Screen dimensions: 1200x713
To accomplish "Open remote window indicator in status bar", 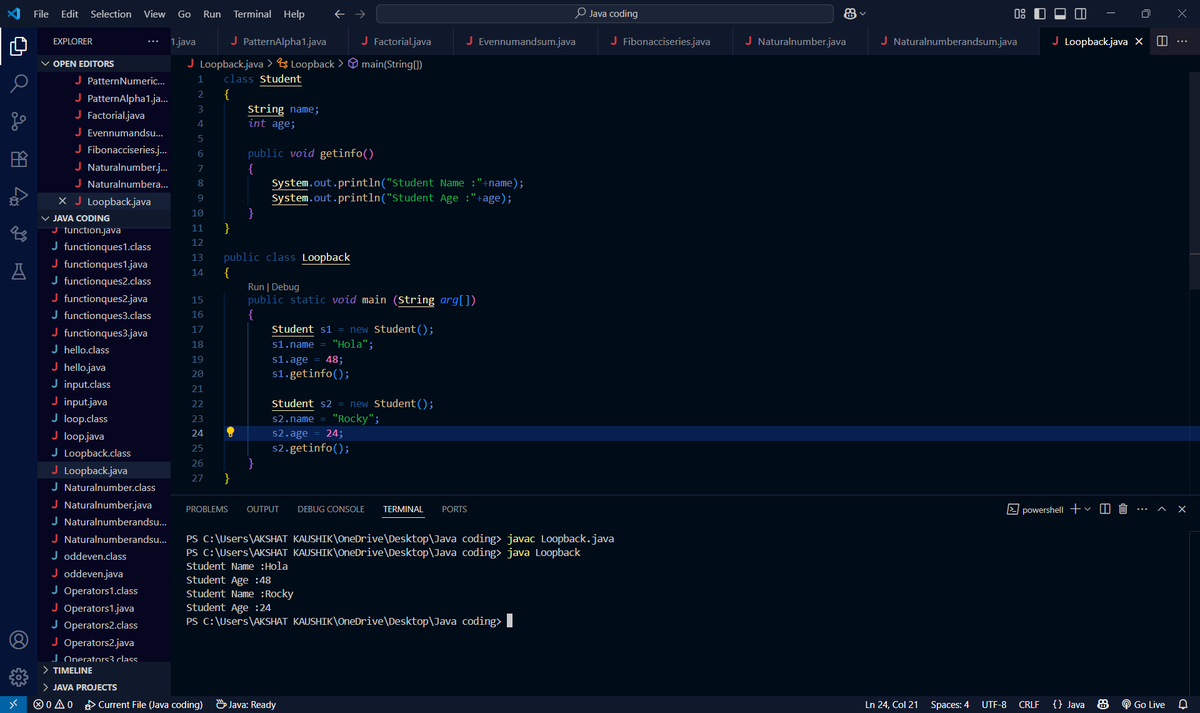I will 13,705.
